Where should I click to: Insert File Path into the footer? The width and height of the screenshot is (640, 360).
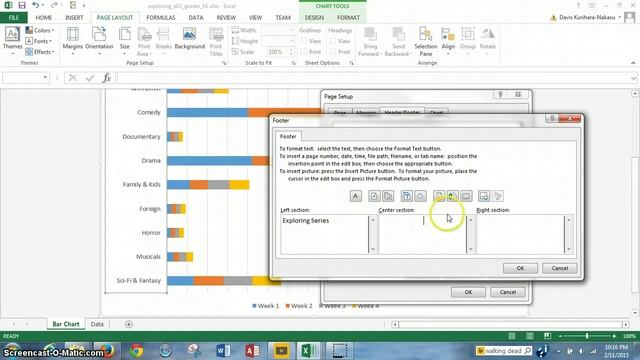(439, 196)
